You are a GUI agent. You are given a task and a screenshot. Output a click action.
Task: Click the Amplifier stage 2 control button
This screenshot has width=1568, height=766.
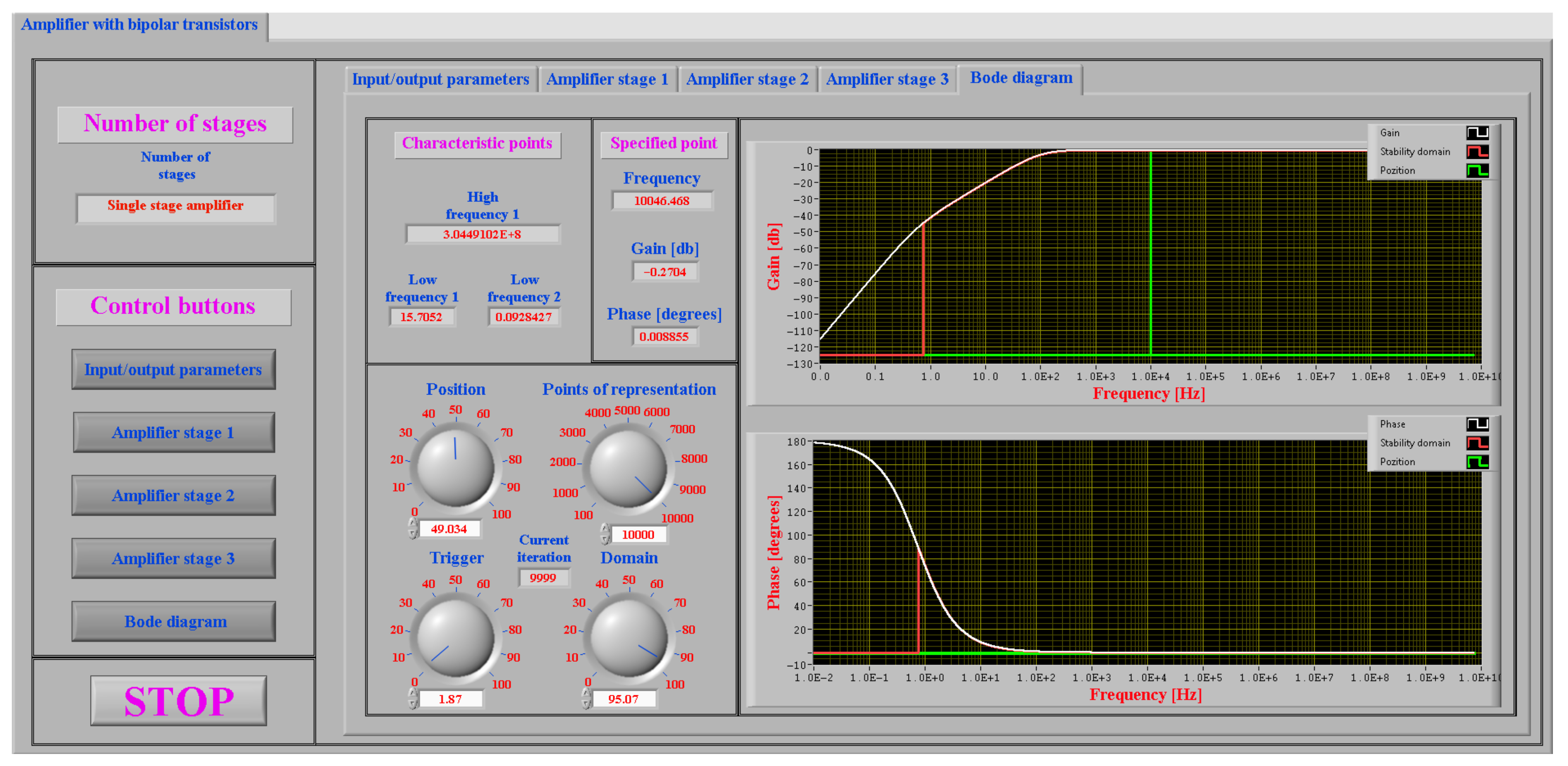pos(174,495)
